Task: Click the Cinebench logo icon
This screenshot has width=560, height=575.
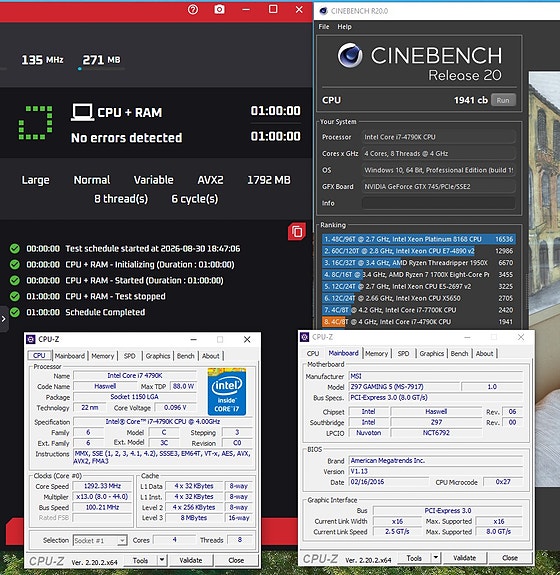Action: [x=350, y=56]
